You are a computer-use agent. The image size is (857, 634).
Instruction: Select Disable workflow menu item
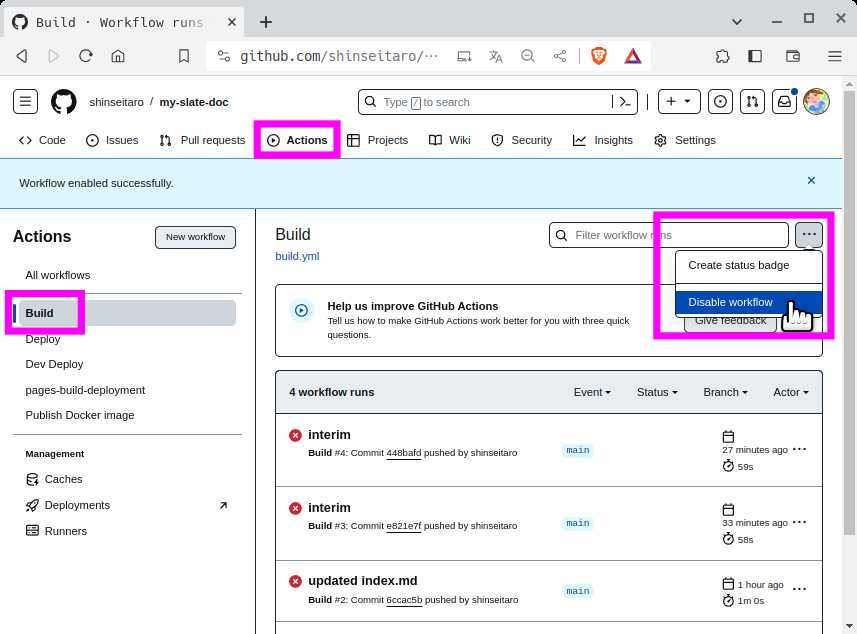click(x=748, y=302)
